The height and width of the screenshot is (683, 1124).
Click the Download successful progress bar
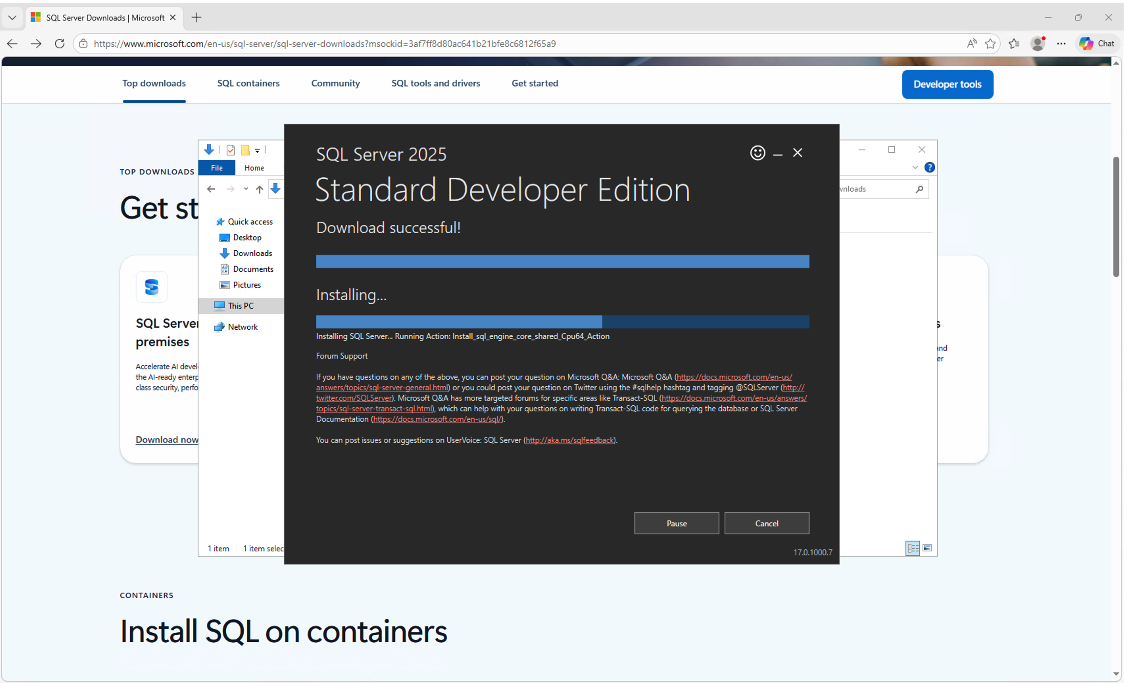coord(562,262)
